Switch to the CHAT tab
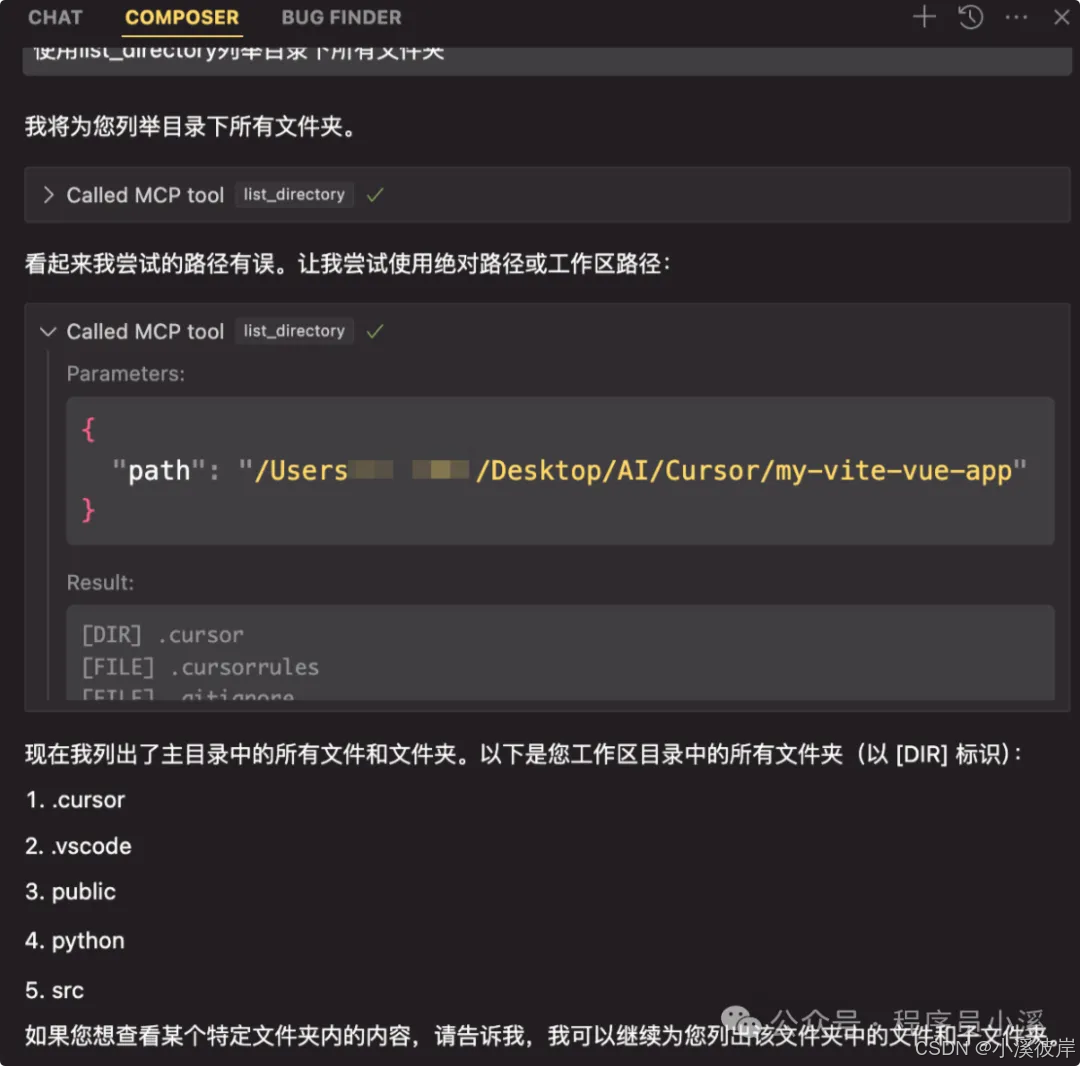 coord(55,17)
